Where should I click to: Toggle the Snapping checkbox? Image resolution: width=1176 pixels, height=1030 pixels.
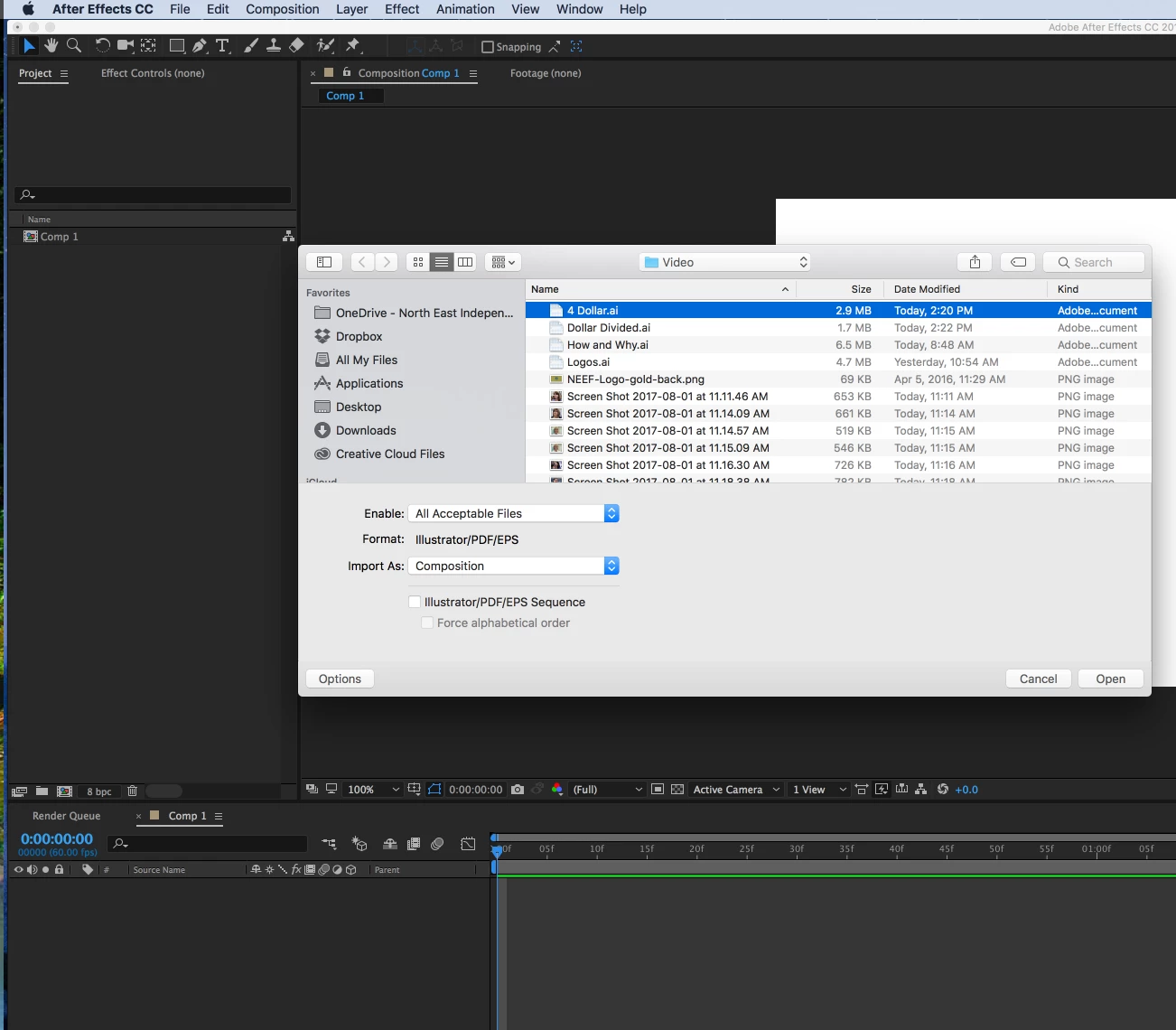(x=488, y=47)
